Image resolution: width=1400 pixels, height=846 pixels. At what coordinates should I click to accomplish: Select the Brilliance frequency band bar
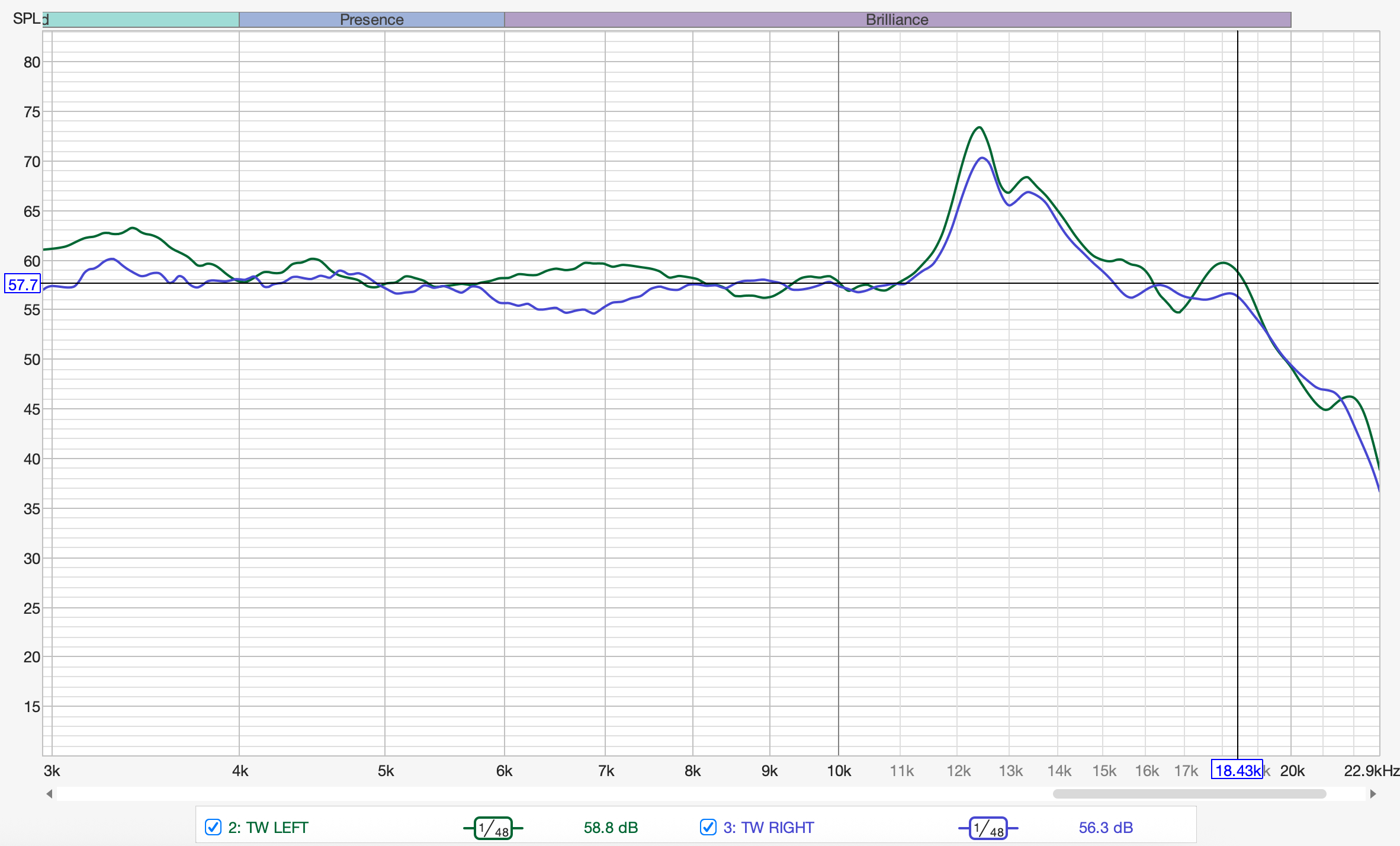(x=897, y=20)
